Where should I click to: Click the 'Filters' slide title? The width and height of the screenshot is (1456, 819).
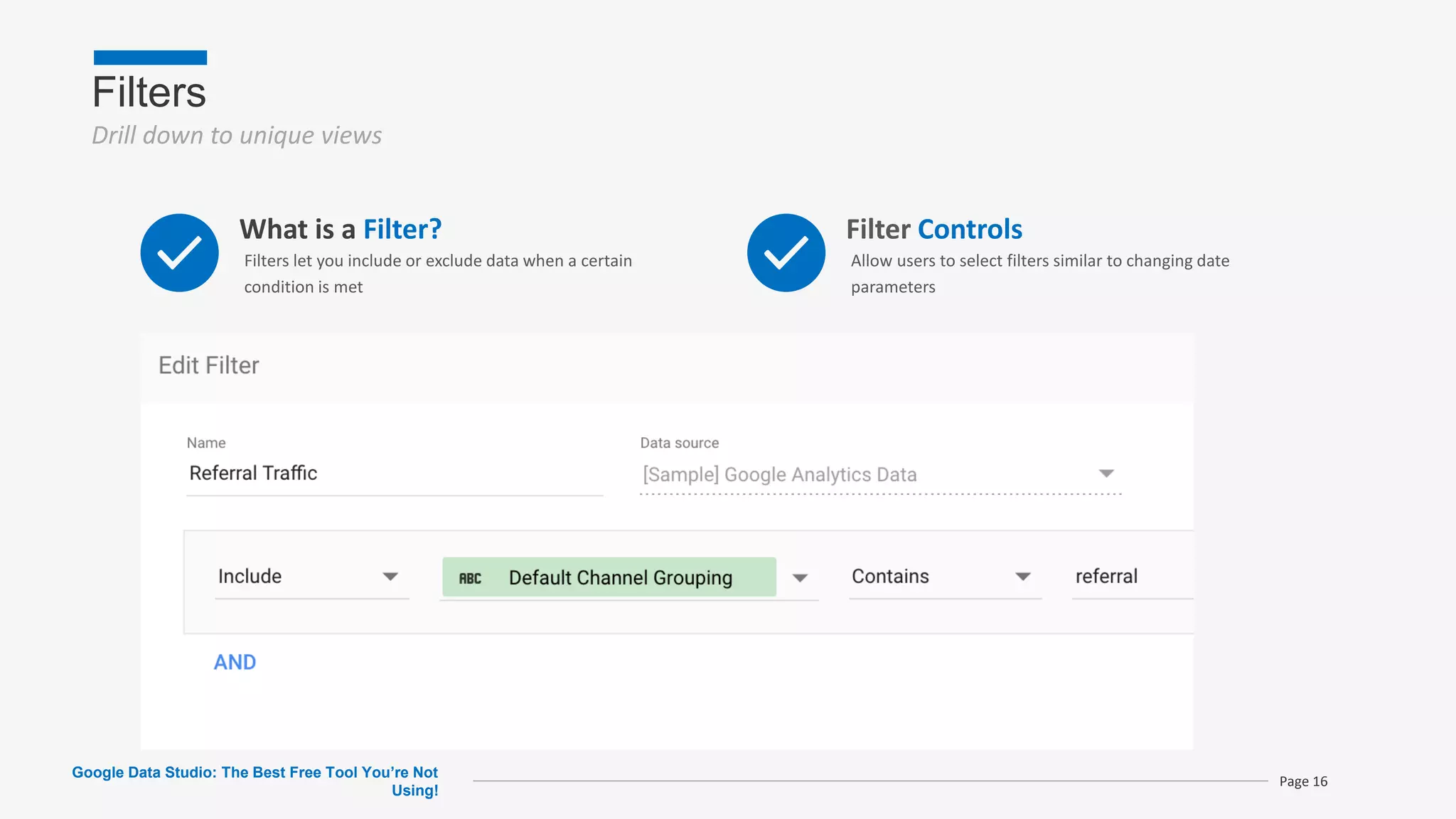pos(149,92)
